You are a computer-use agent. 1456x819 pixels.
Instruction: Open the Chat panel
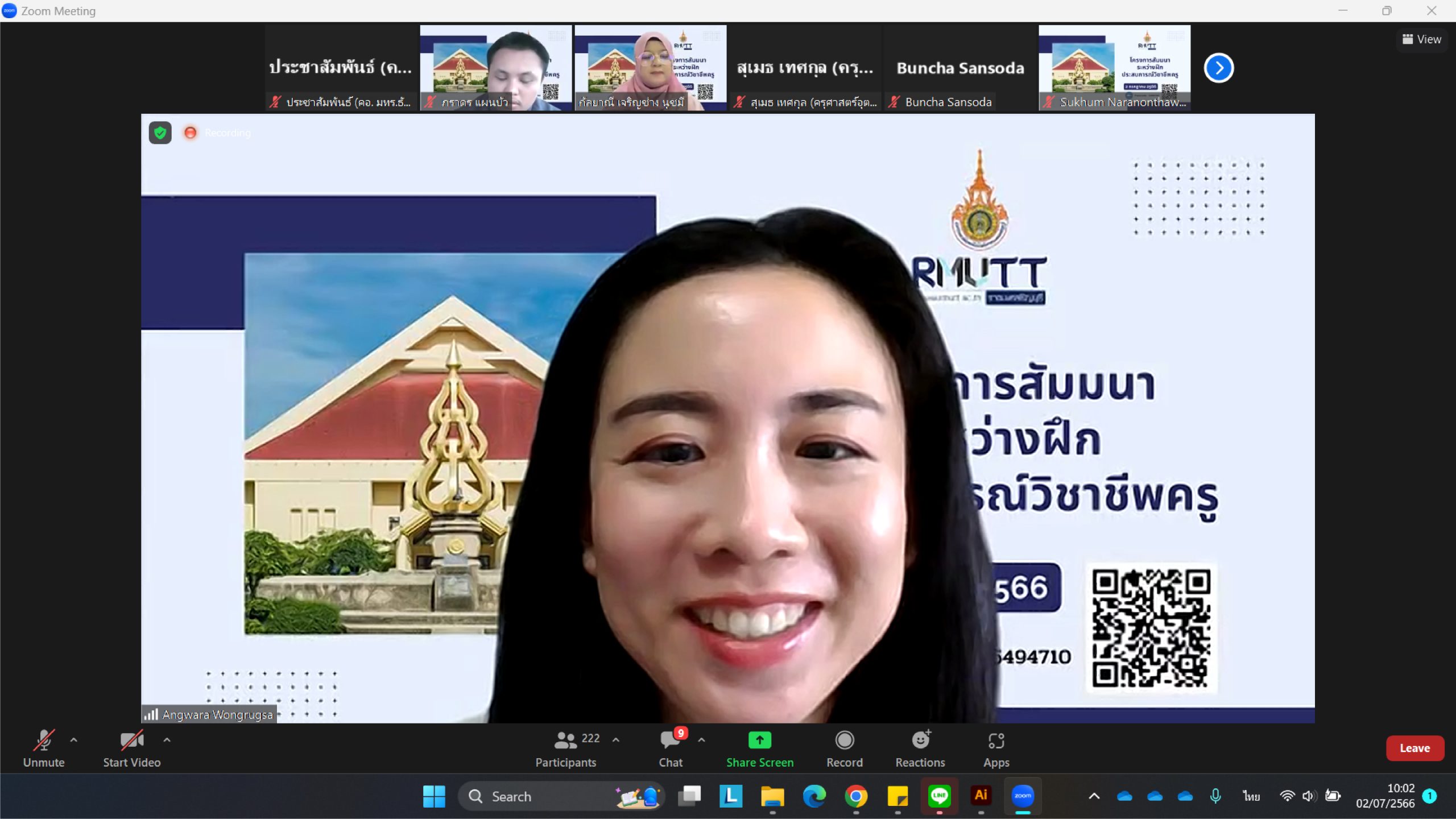[671, 748]
